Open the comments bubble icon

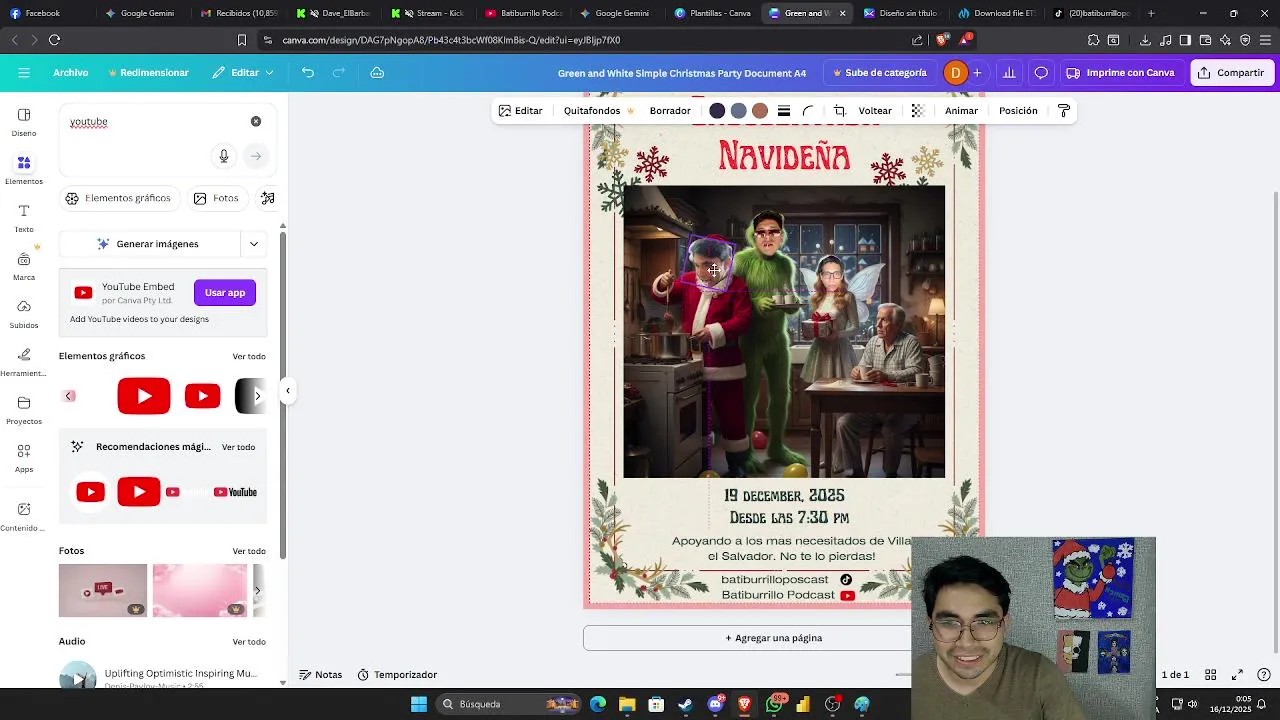pyautogui.click(x=1041, y=73)
